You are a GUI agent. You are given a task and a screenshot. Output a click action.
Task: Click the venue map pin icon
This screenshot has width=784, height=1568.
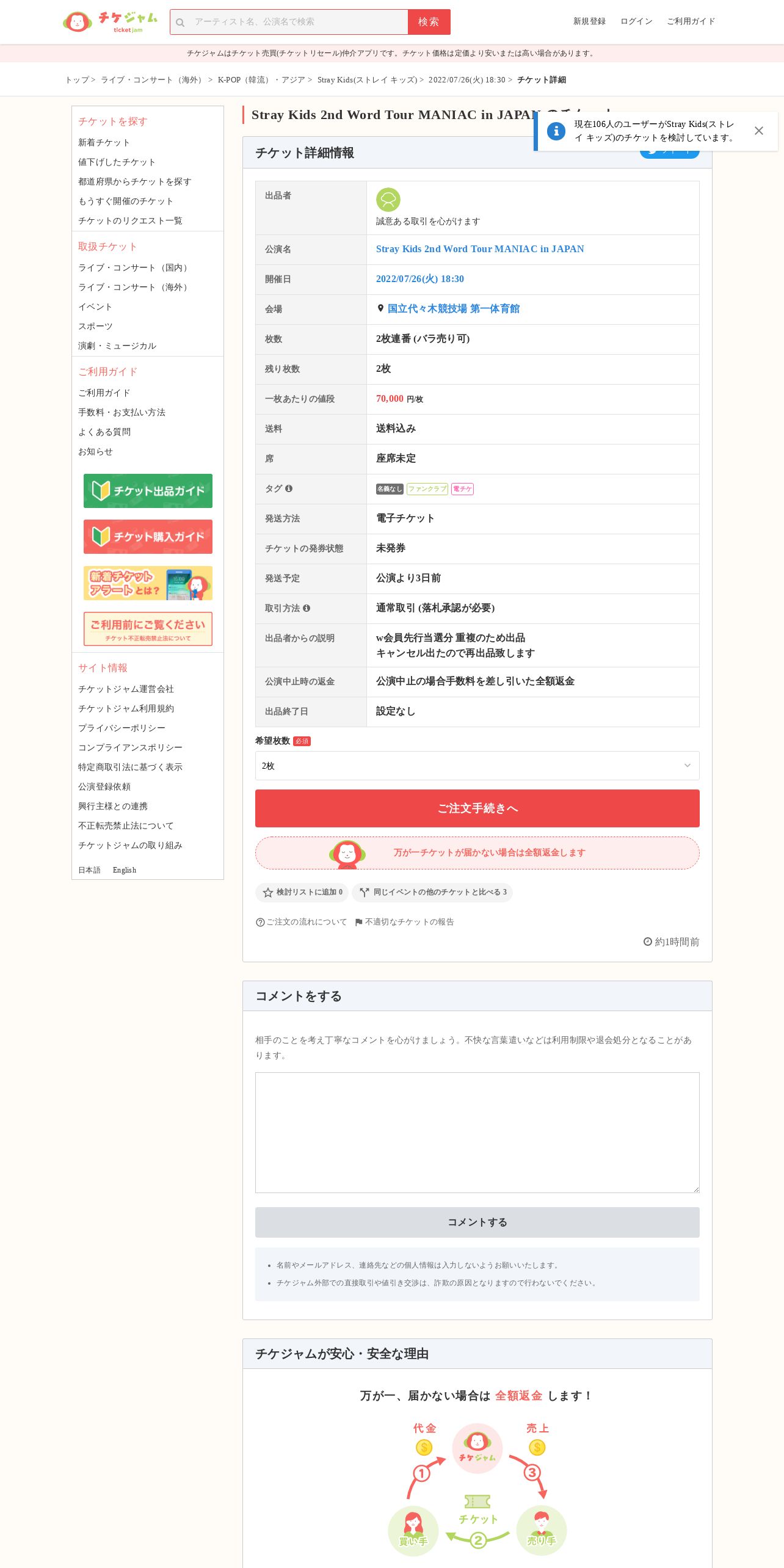click(x=380, y=308)
